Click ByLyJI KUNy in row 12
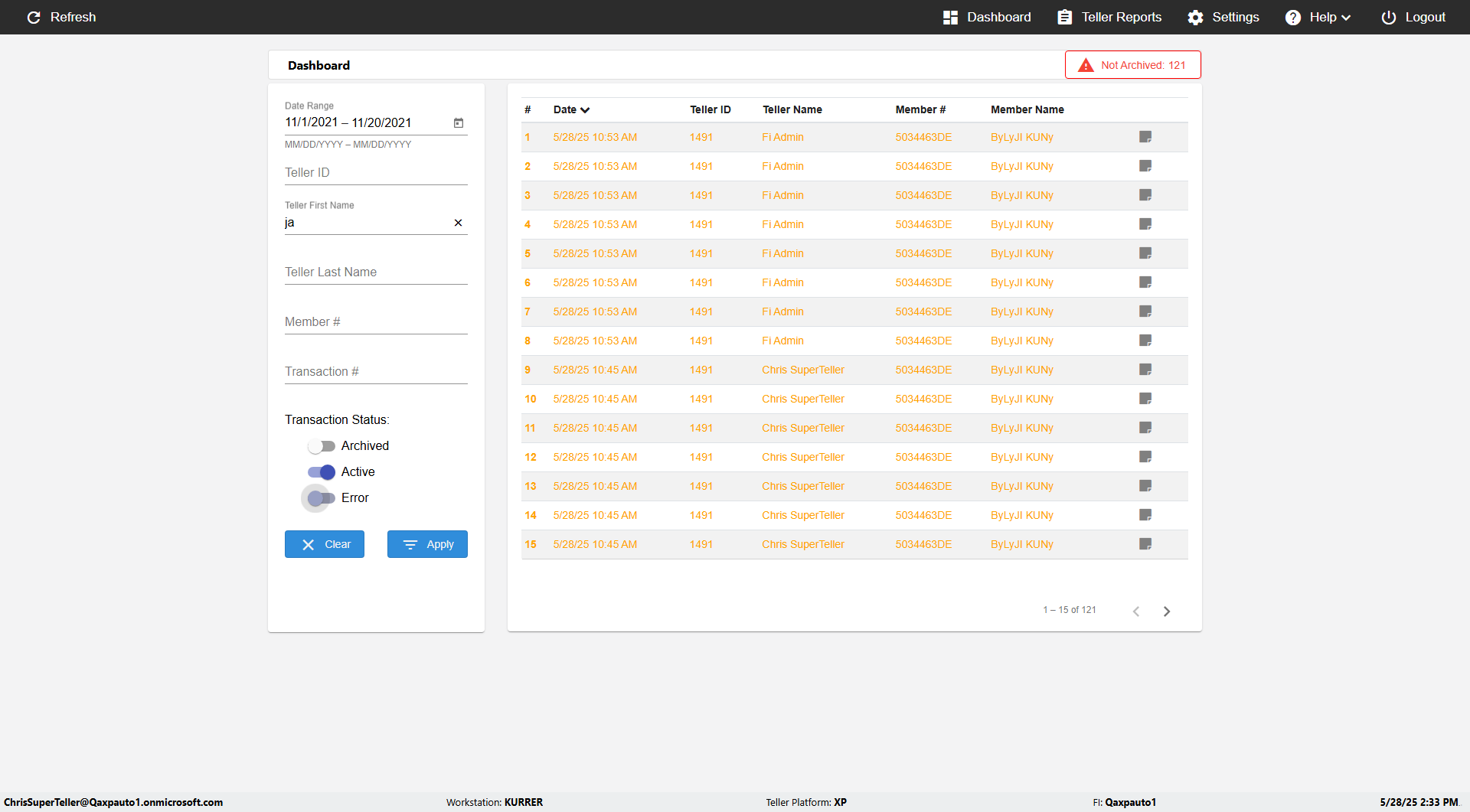Screen dimensions: 1470x812 click(x=1022, y=457)
